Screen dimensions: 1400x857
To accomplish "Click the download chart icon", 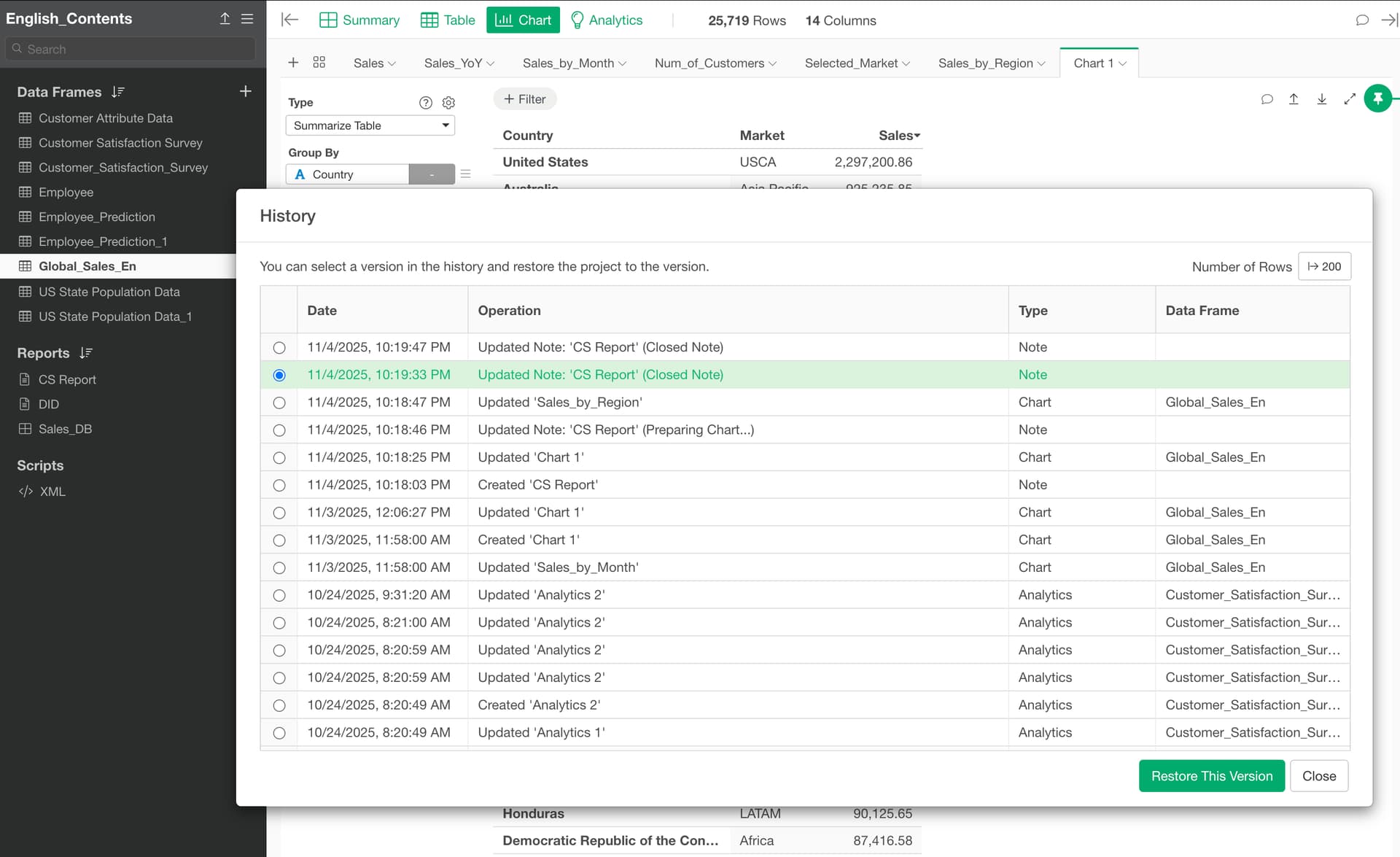I will point(1321,99).
